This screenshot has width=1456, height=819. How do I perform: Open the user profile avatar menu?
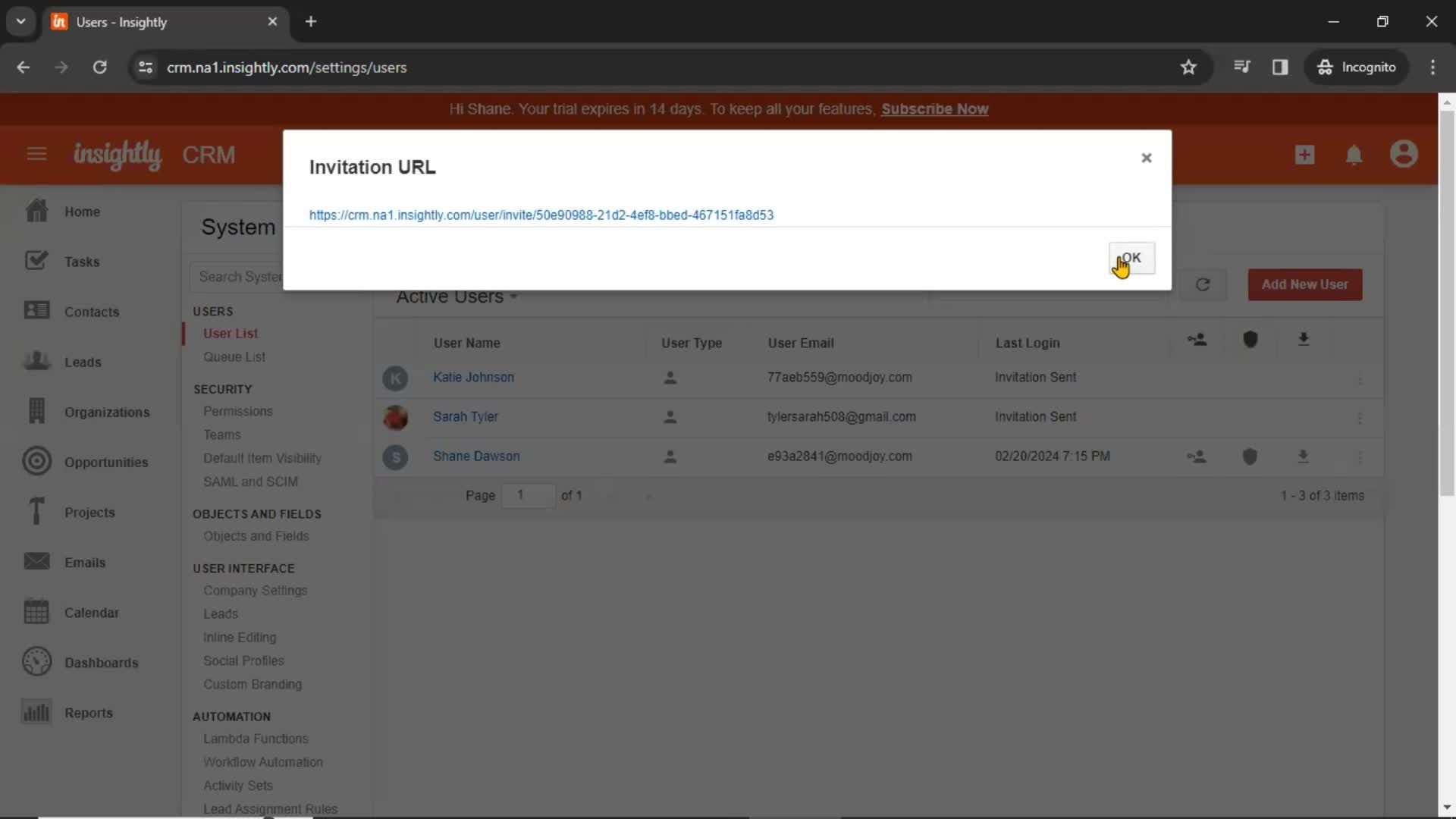tap(1404, 155)
